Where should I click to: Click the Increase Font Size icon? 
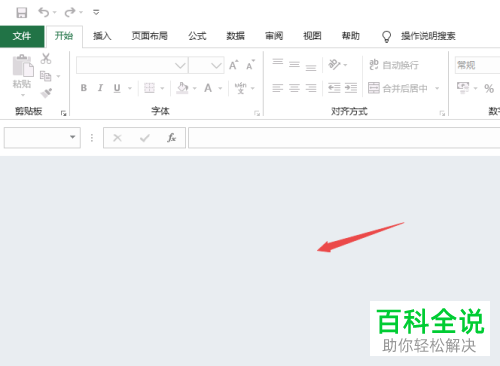click(x=234, y=65)
